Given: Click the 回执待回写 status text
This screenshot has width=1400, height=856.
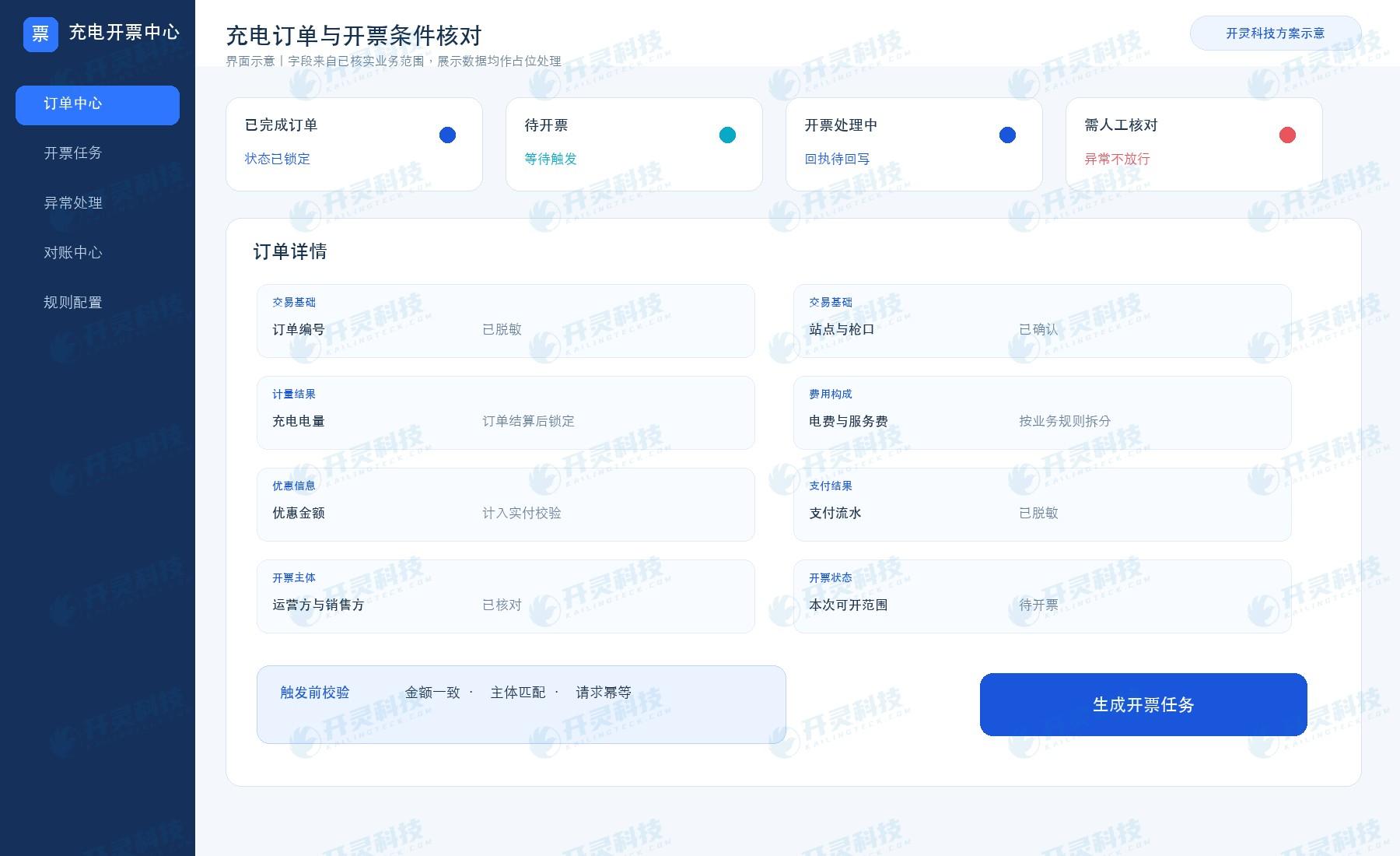Looking at the screenshot, I should point(837,159).
